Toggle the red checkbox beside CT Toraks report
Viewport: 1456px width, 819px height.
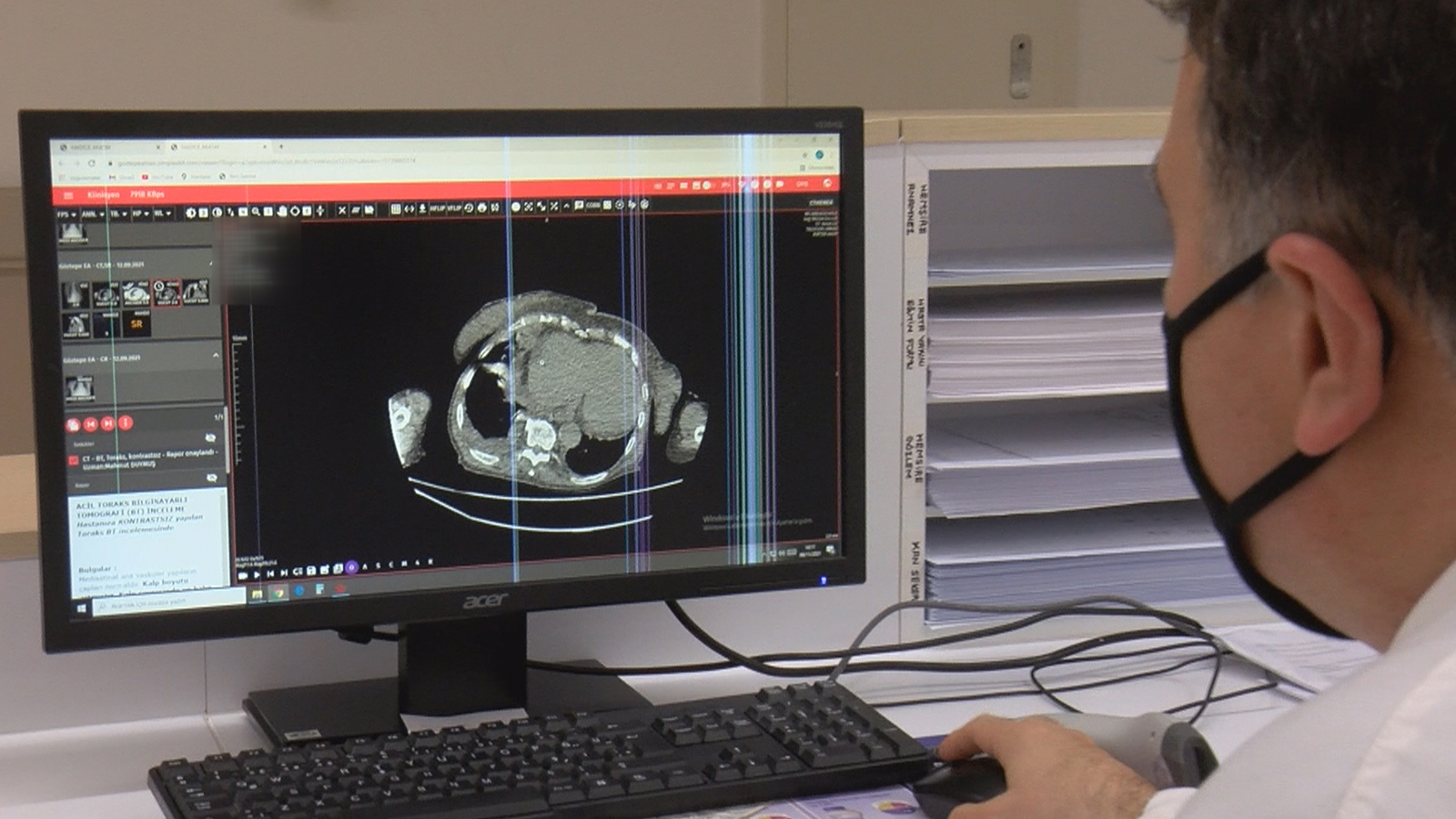pos(74,460)
